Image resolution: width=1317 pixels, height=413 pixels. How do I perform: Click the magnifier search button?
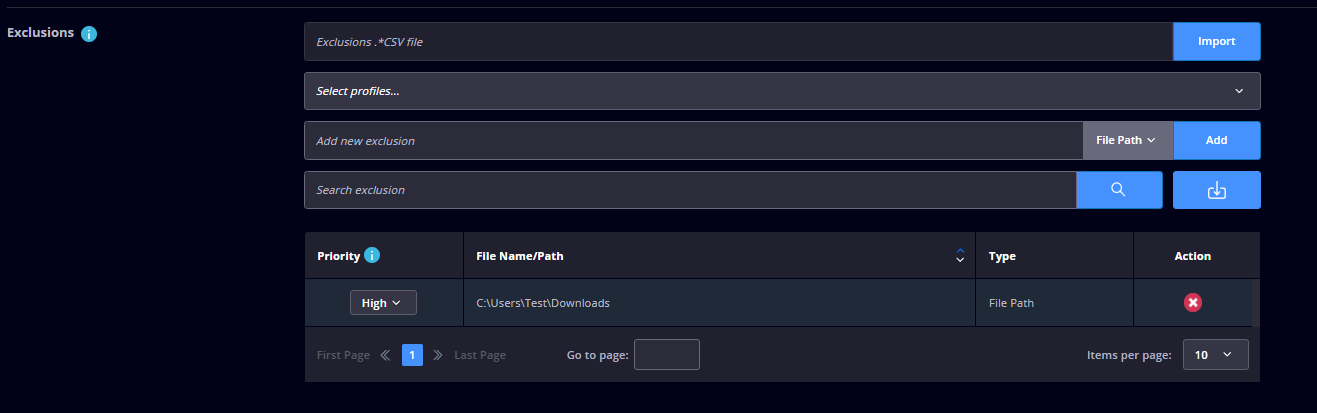pyautogui.click(x=1119, y=190)
